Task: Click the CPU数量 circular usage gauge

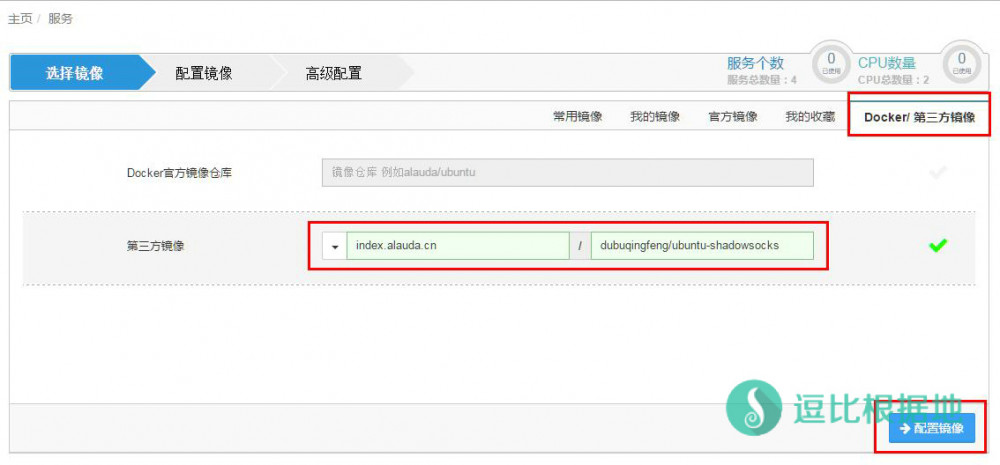Action: 961,63
